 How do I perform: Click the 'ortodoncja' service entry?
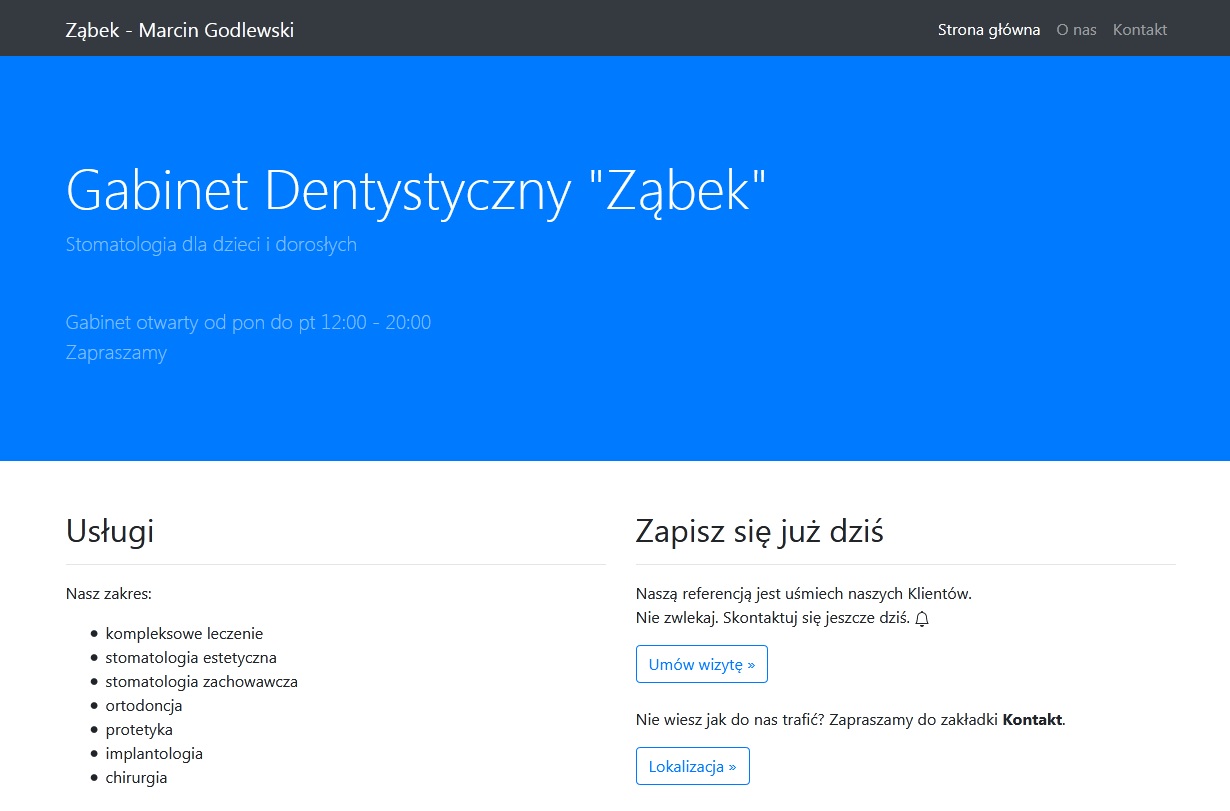pos(144,706)
